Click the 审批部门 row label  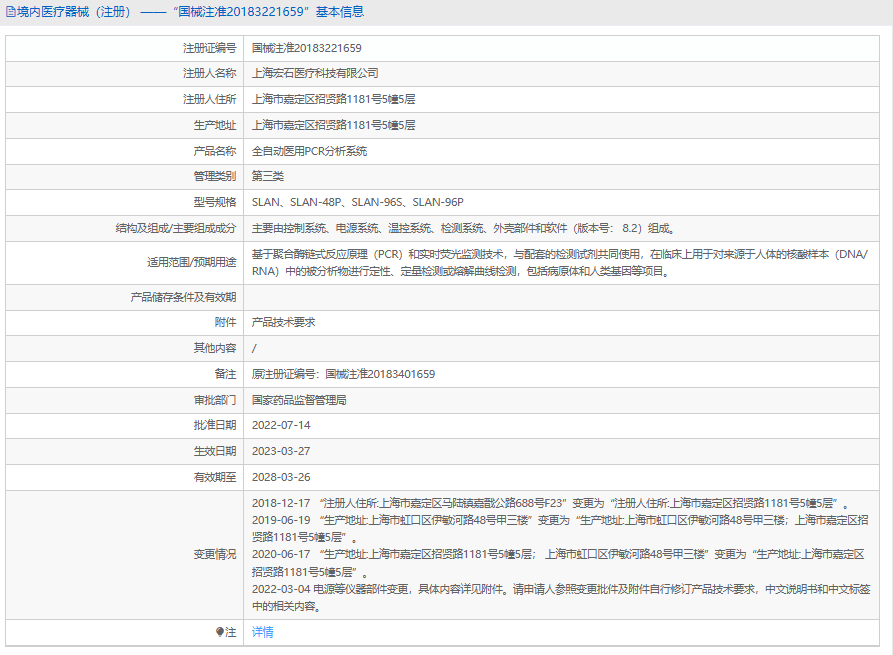coord(215,400)
